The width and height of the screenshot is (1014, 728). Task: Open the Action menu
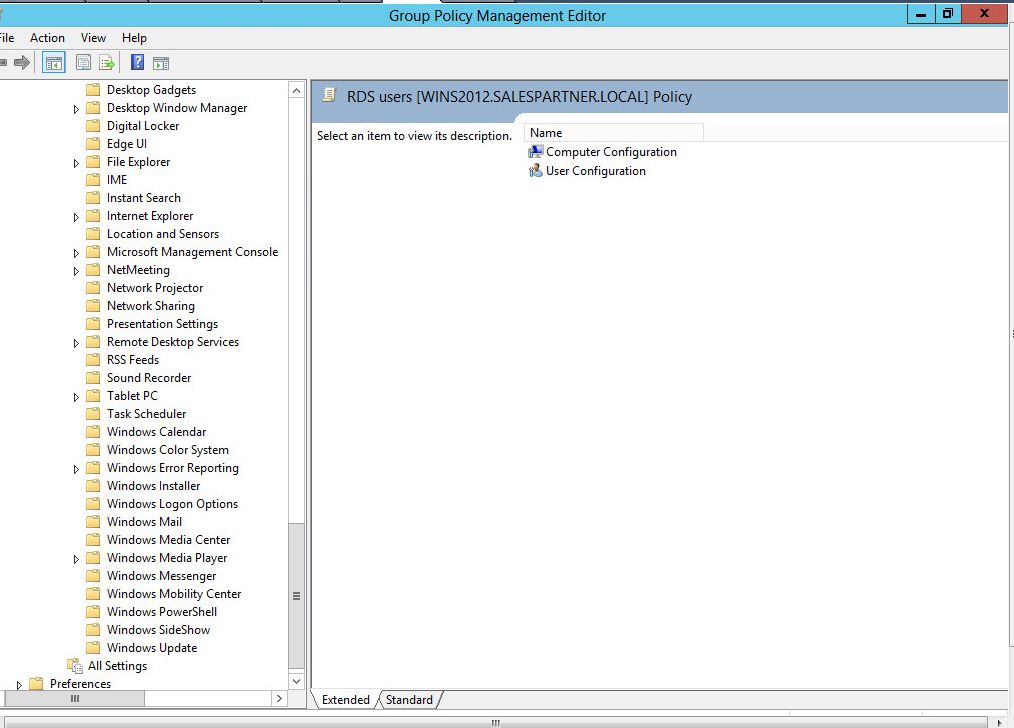click(47, 38)
